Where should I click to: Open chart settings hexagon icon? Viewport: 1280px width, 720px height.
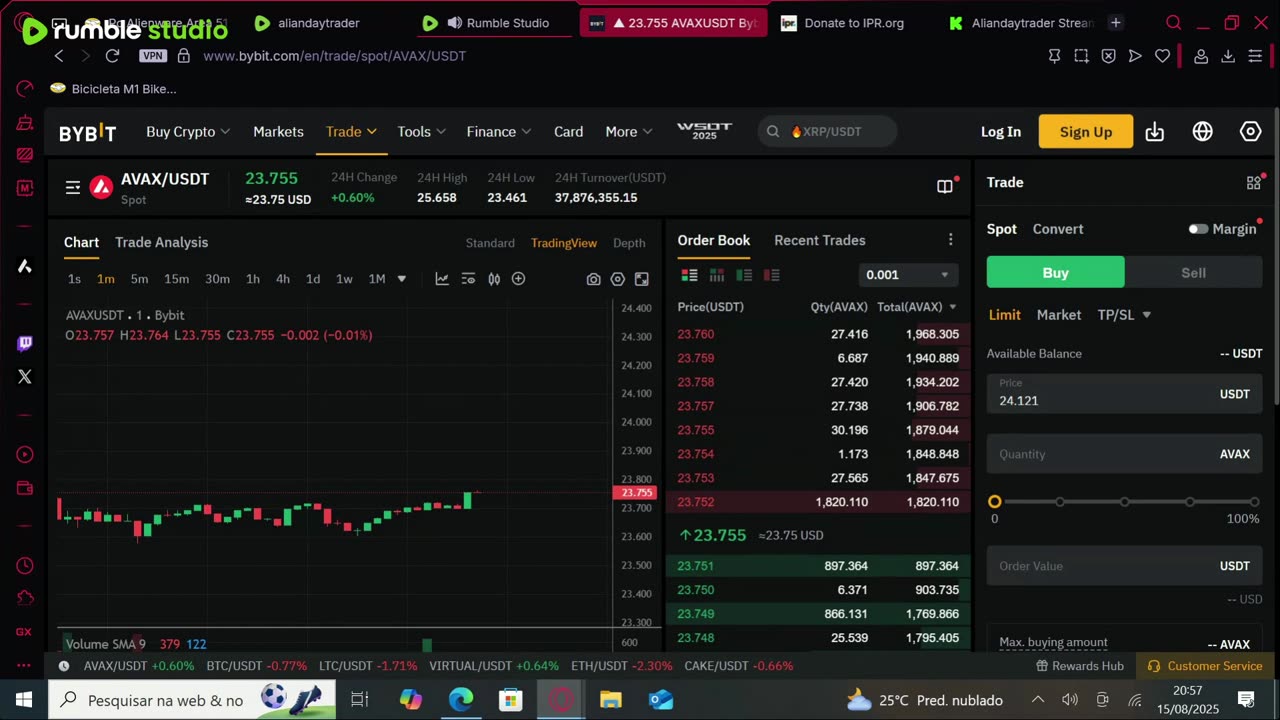pyautogui.click(x=617, y=279)
